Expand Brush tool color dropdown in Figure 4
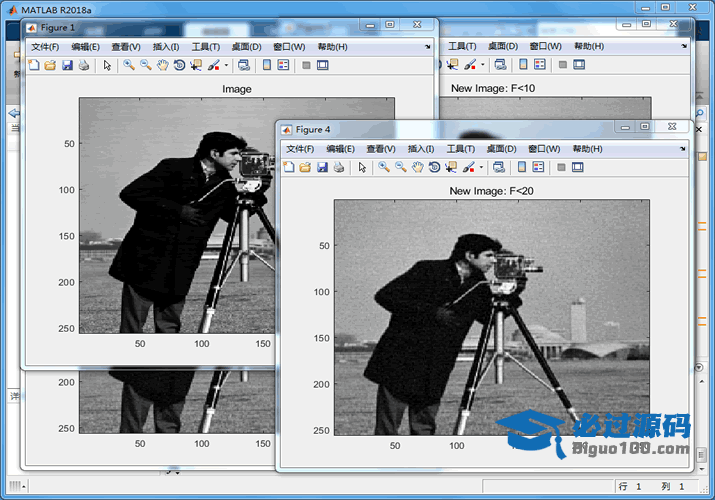 pyautogui.click(x=481, y=167)
